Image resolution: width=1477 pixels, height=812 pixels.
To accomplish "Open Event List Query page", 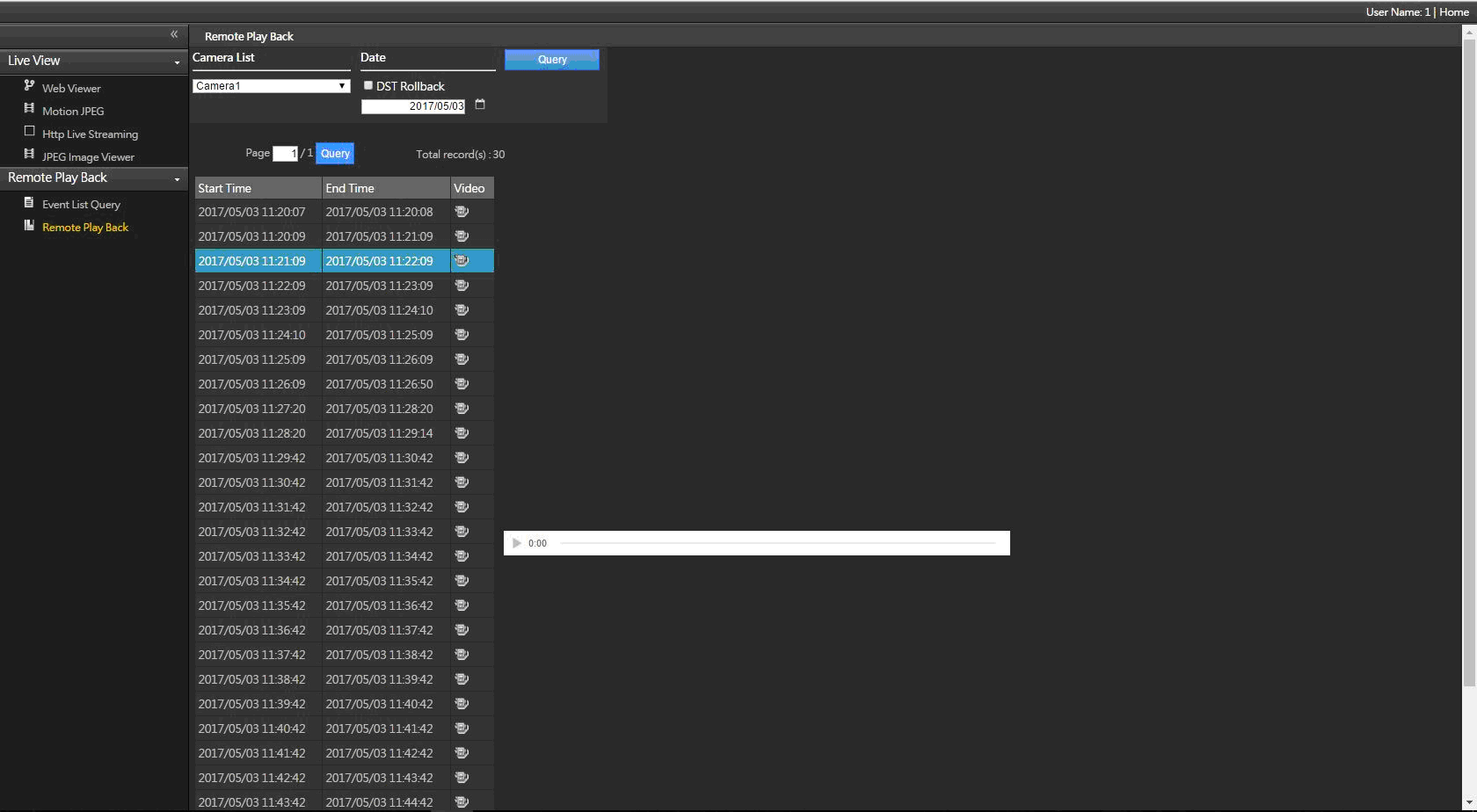I will tap(81, 204).
